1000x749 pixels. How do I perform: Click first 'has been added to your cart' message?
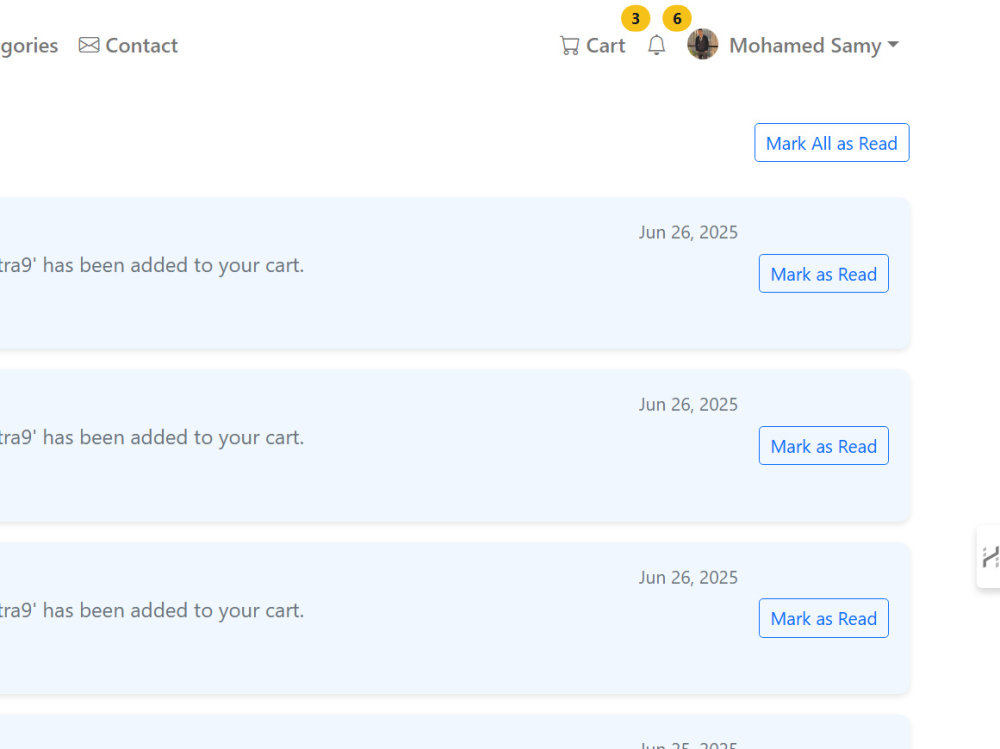[152, 265]
